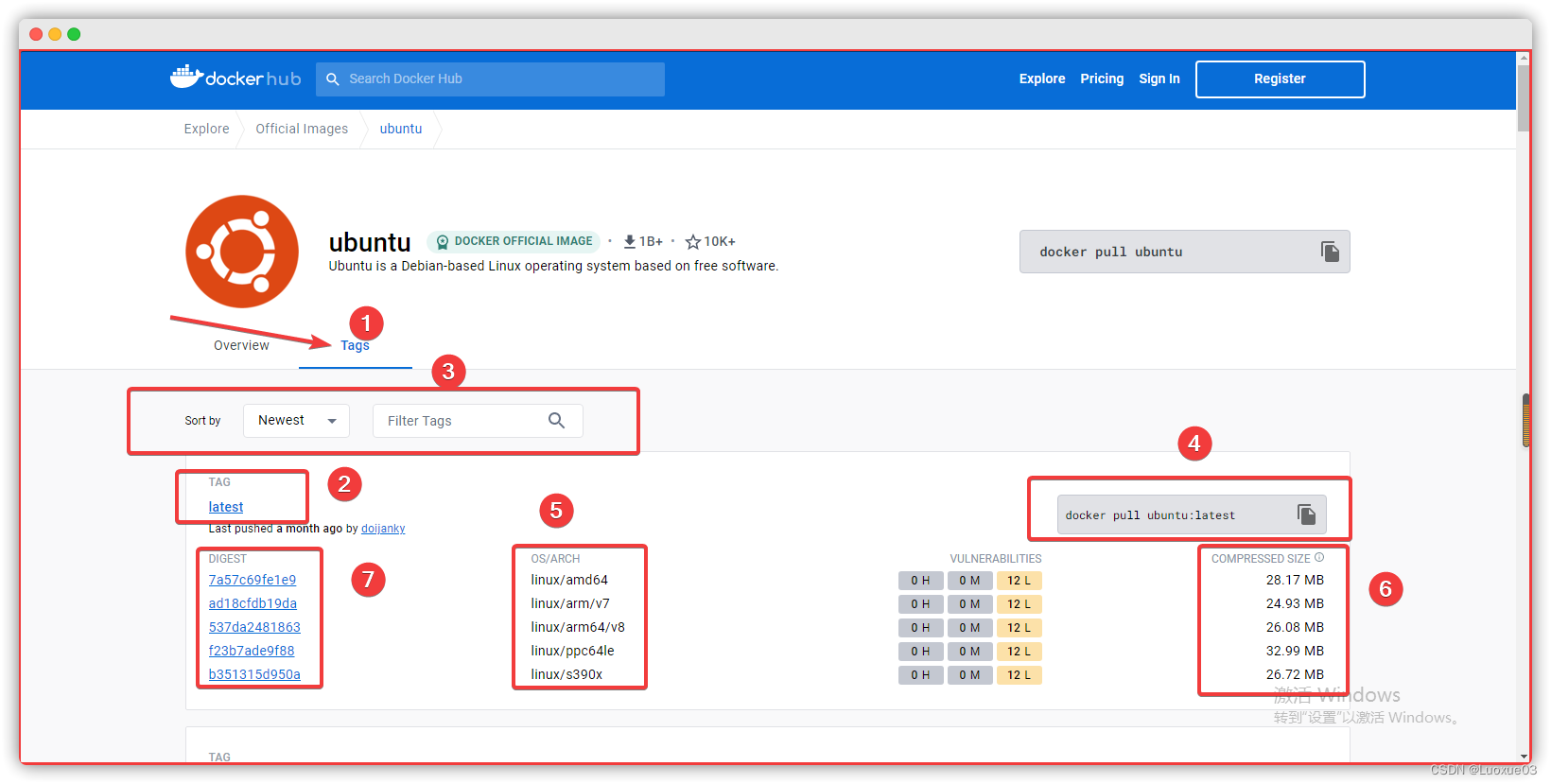Open digest ad18cfdb19da
This screenshot has height=784, width=1551.
coord(253,603)
